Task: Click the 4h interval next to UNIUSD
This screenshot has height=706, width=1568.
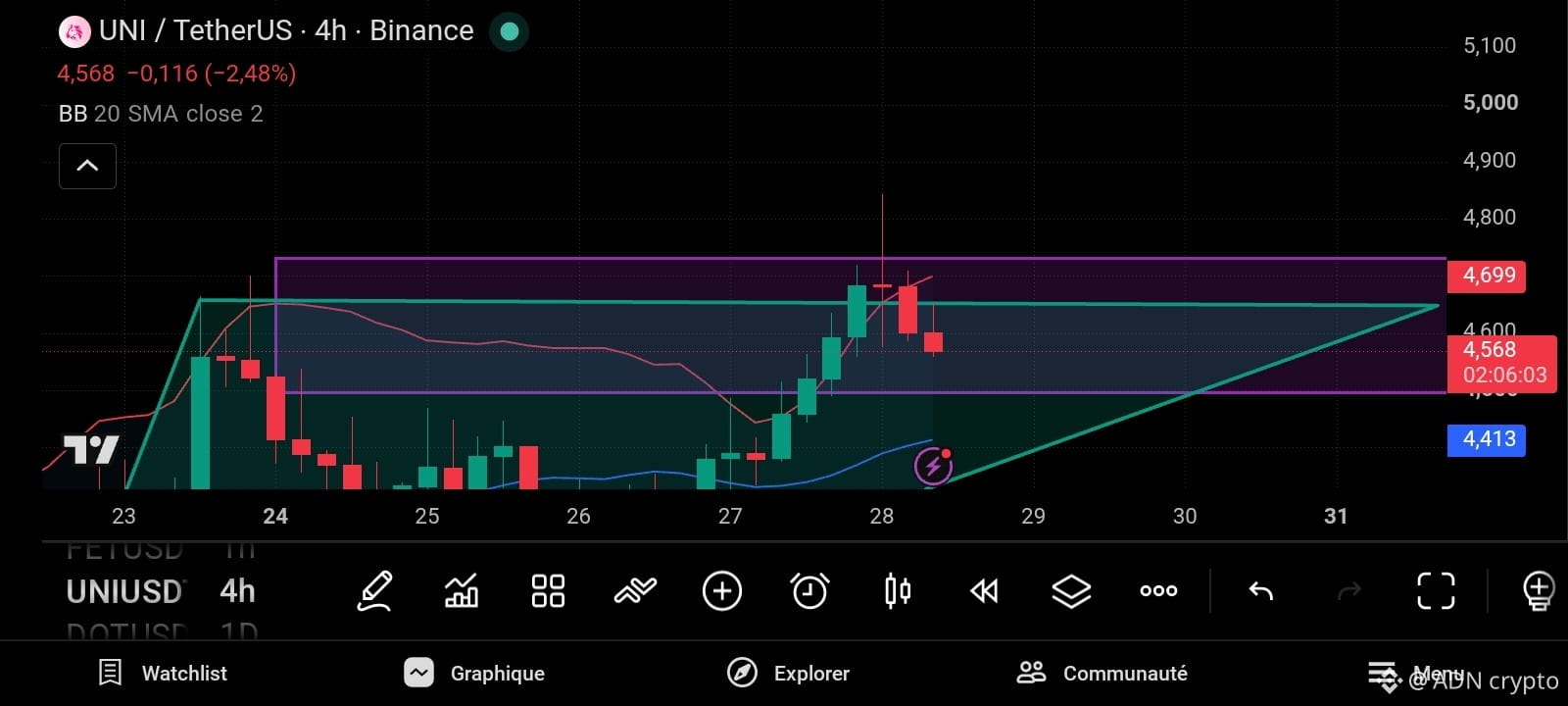Action: 237,591
